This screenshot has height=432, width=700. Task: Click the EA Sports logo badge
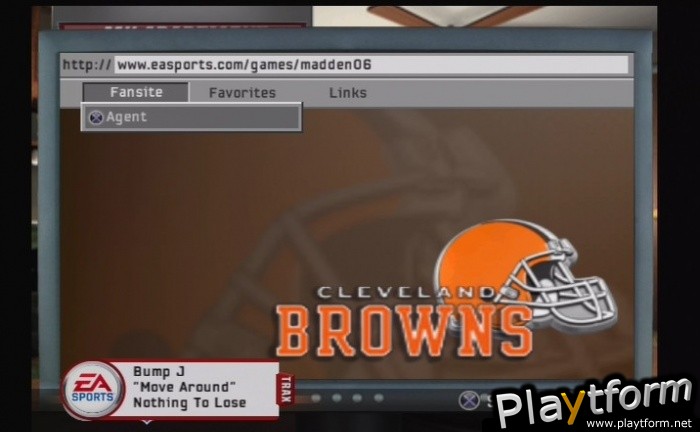click(93, 390)
